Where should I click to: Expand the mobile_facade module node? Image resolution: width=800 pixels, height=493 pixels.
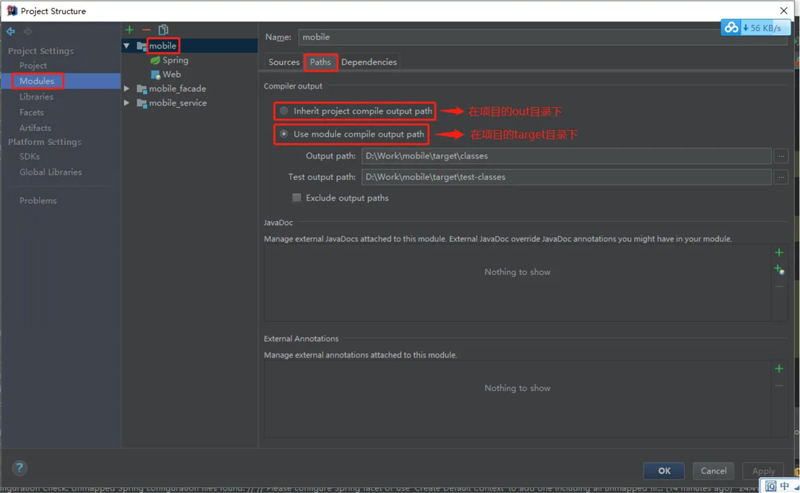pos(127,89)
